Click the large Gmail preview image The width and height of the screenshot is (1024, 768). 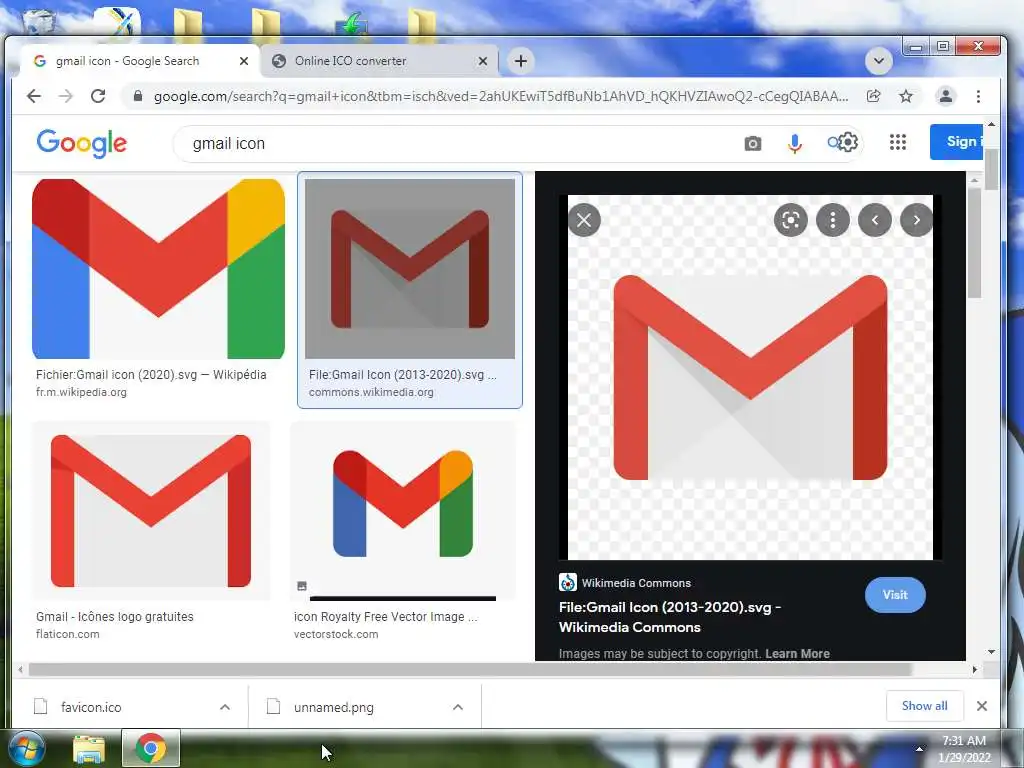coord(750,377)
